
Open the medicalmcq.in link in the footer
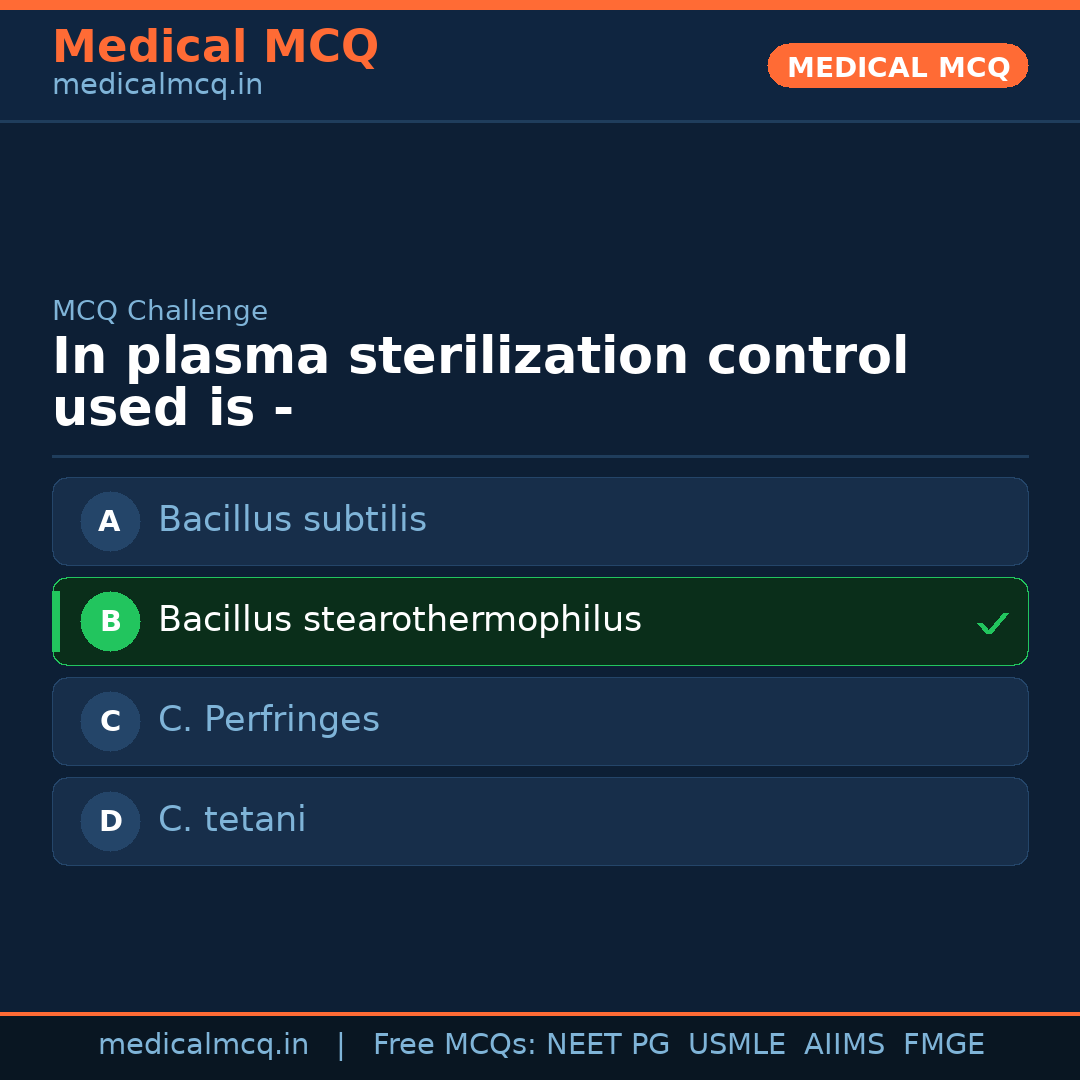(203, 1045)
